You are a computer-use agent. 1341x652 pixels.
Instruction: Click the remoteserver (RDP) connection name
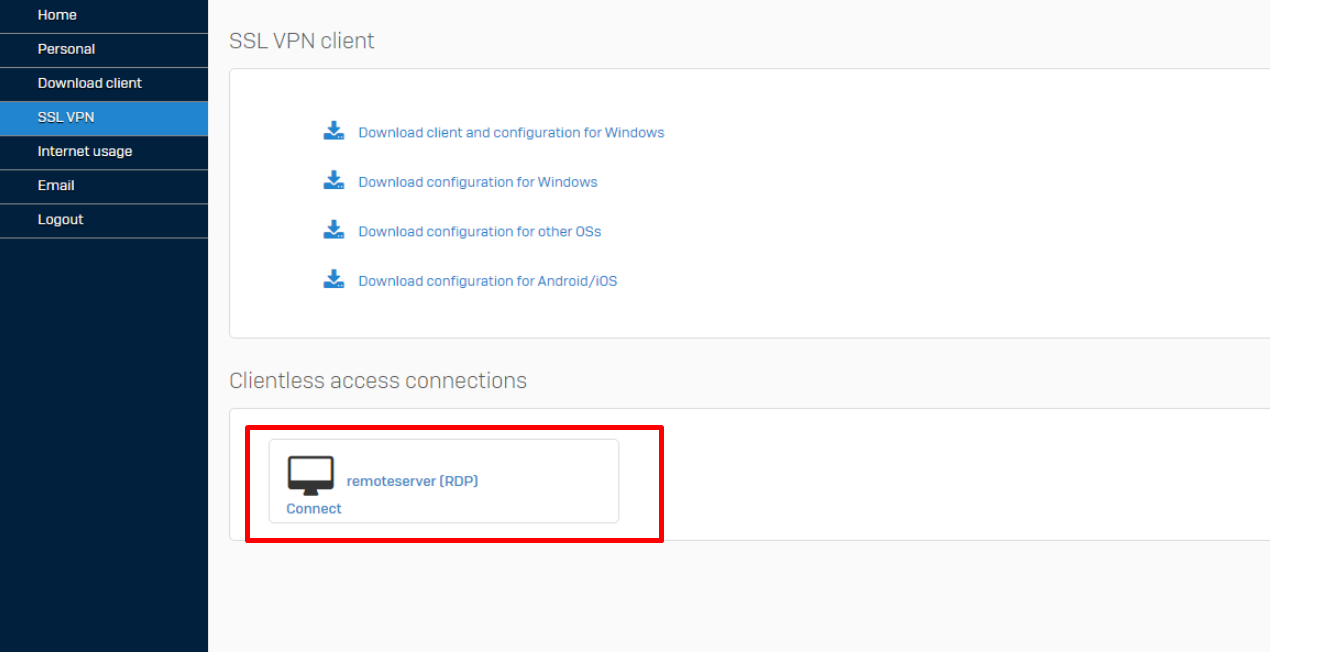click(412, 481)
